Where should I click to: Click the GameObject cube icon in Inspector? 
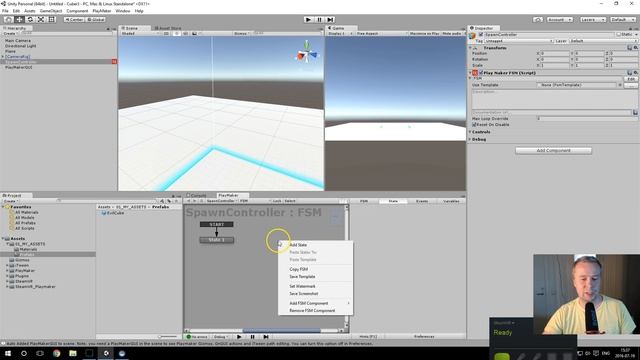473,36
